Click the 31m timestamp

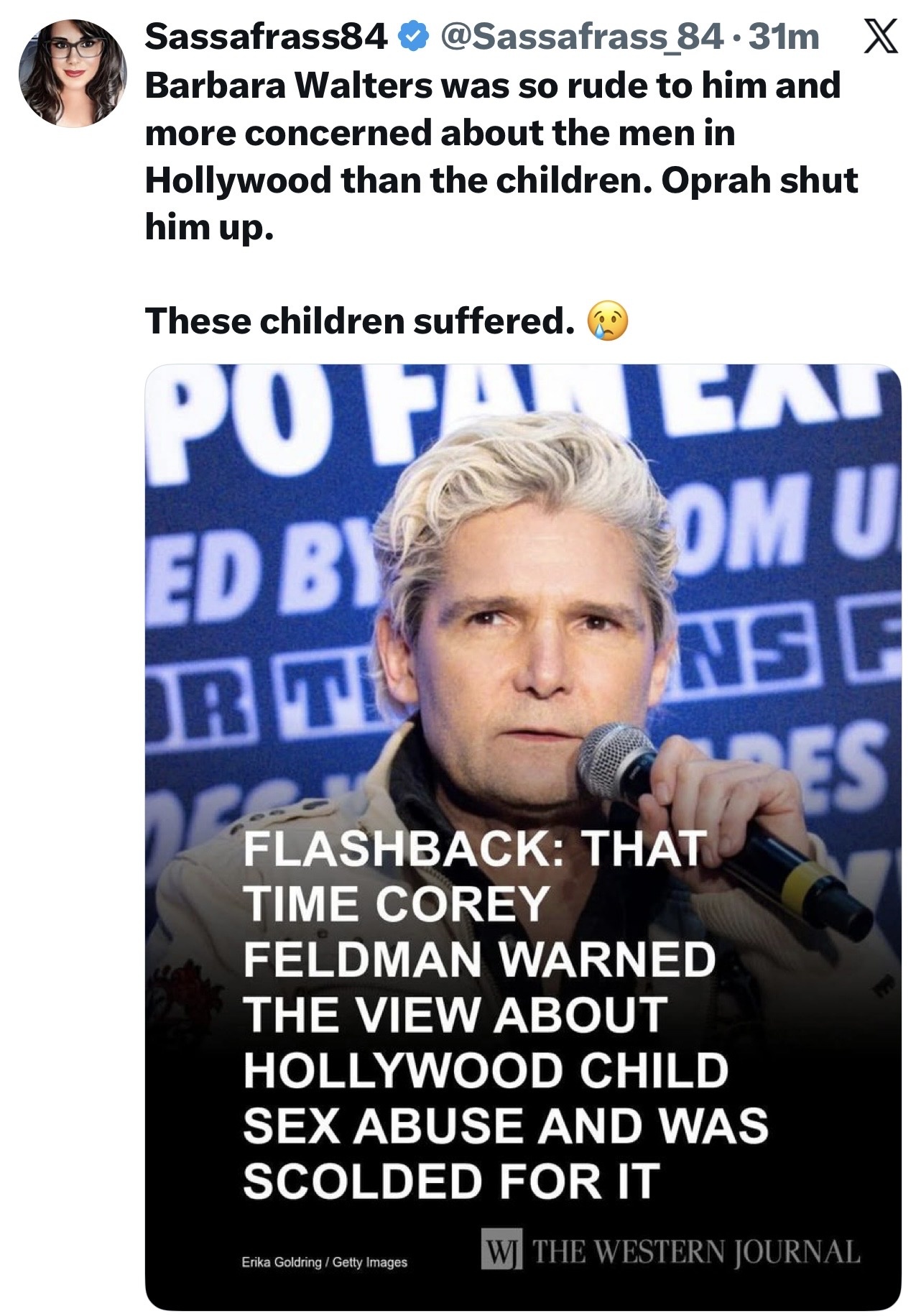(x=783, y=37)
